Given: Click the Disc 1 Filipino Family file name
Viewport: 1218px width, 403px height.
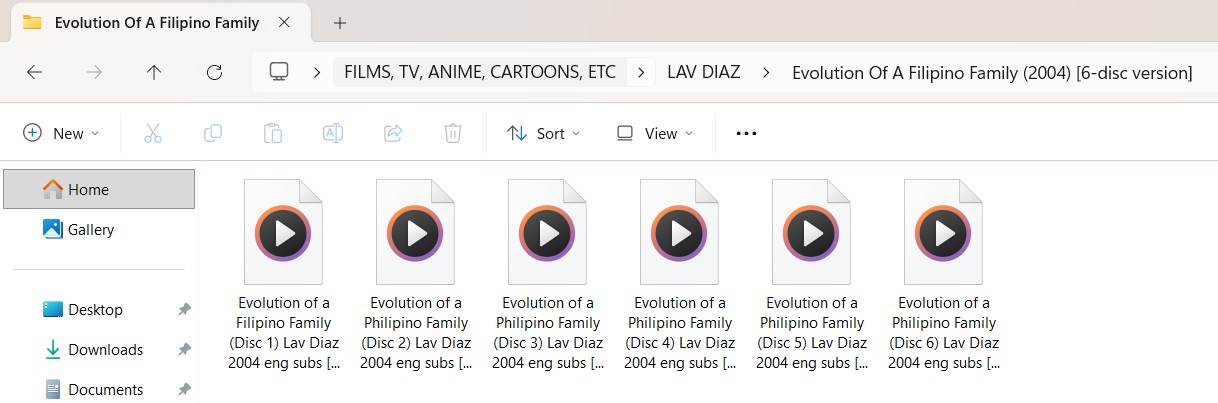Looking at the screenshot, I should click(284, 333).
